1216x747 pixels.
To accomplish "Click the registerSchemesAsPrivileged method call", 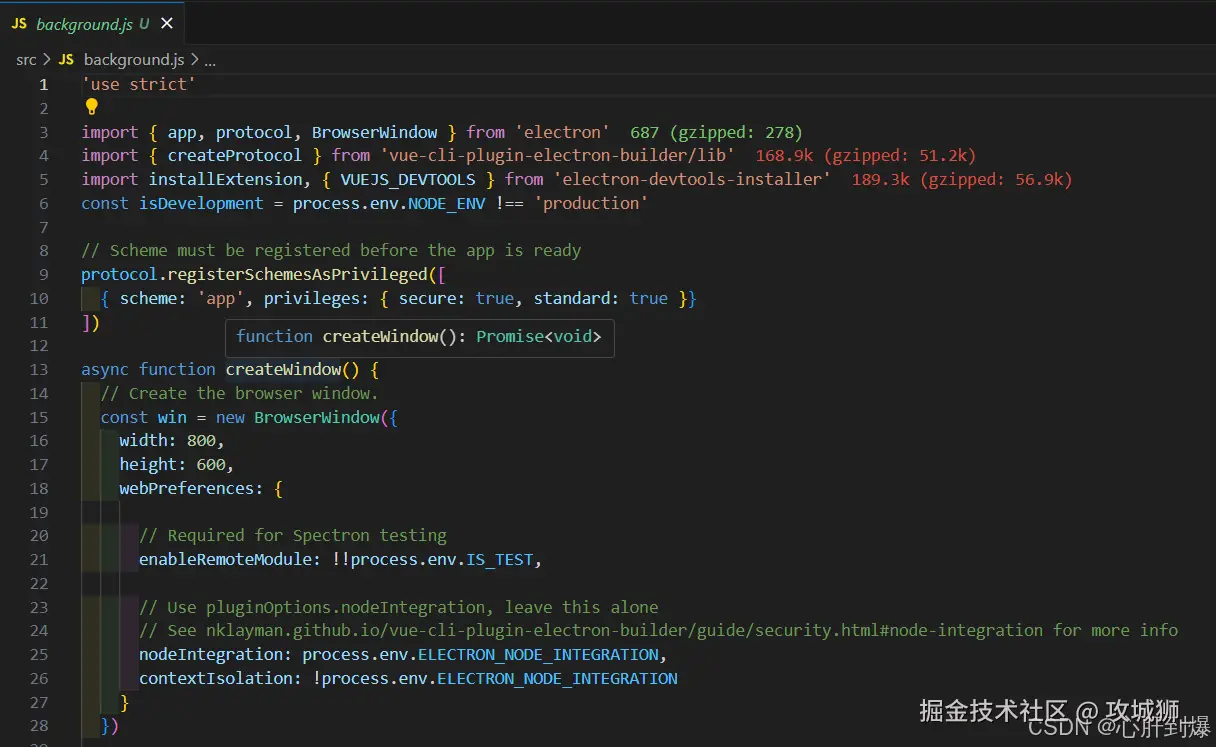I will 297,275.
